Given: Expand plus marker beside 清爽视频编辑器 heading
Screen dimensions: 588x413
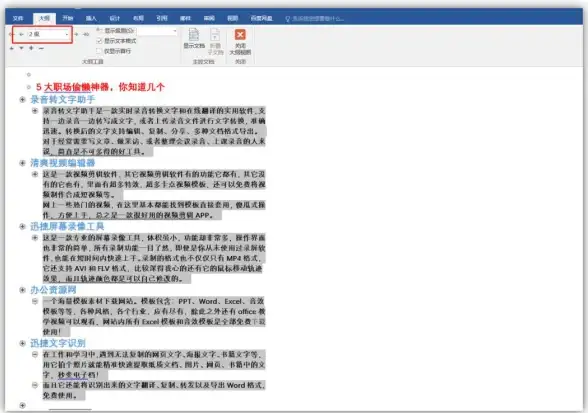Looking at the screenshot, I should [22, 163].
